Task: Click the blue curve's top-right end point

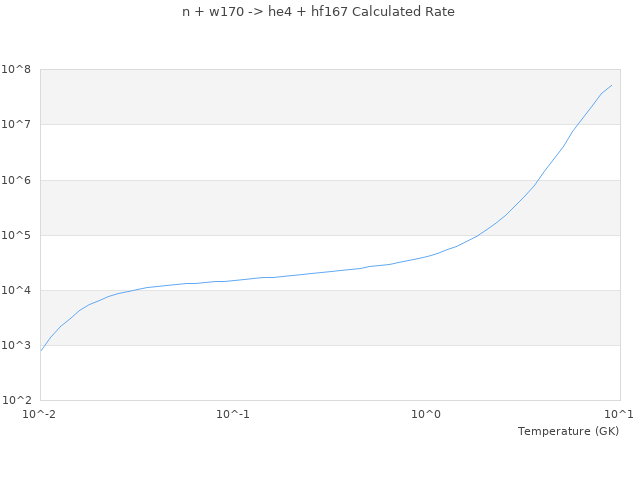Action: pos(612,85)
